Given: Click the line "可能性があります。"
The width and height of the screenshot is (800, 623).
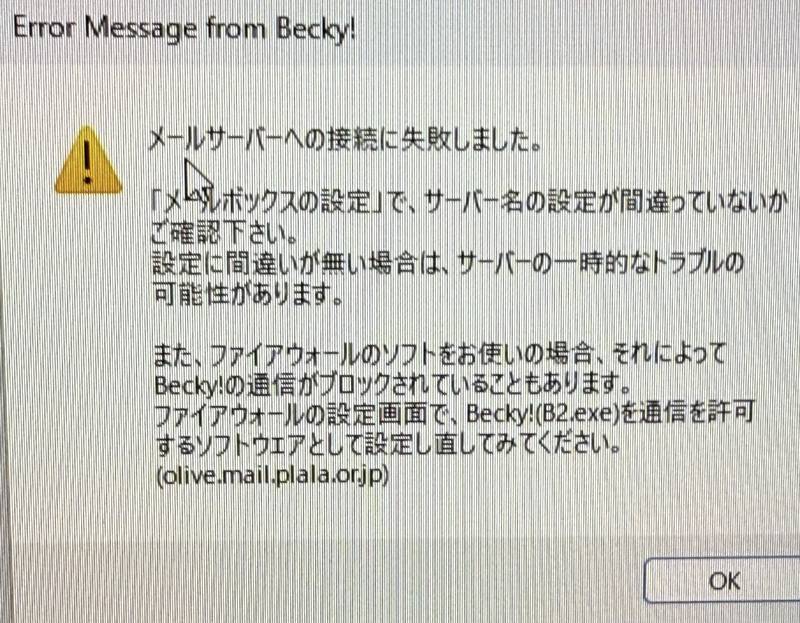Looking at the screenshot, I should 248,294.
